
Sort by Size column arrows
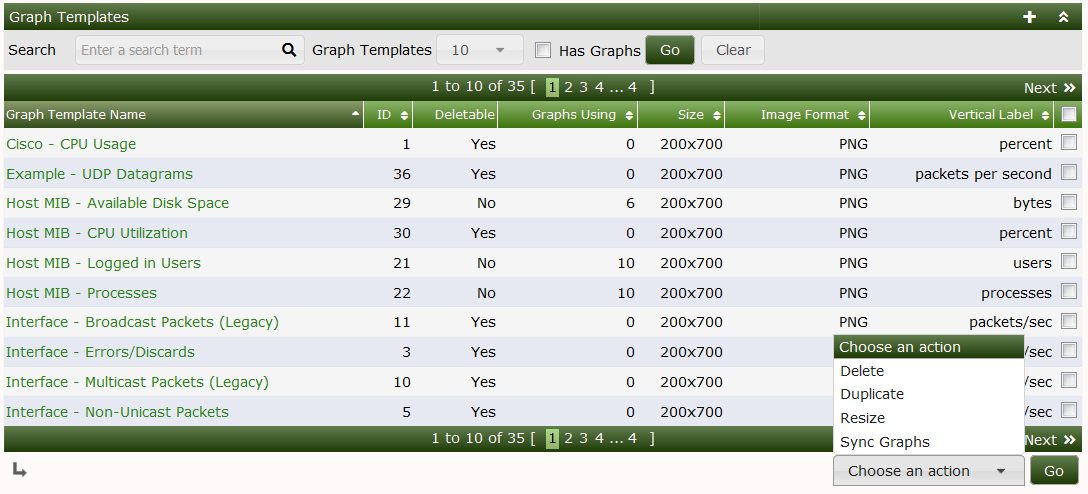point(717,115)
